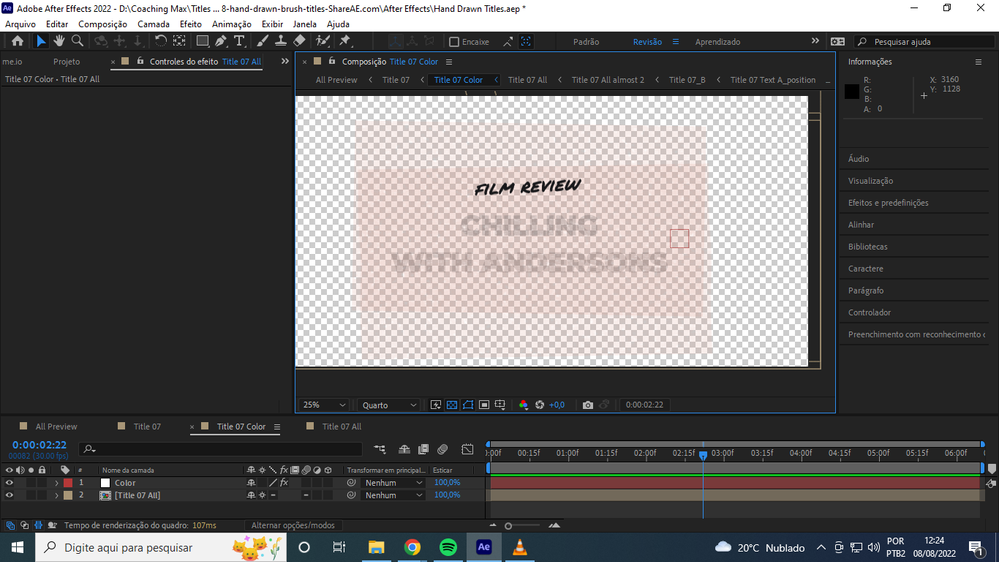999x562 pixels.
Task: Open parent dropdown Nenhum for Title 07 All
Action: coord(393,495)
